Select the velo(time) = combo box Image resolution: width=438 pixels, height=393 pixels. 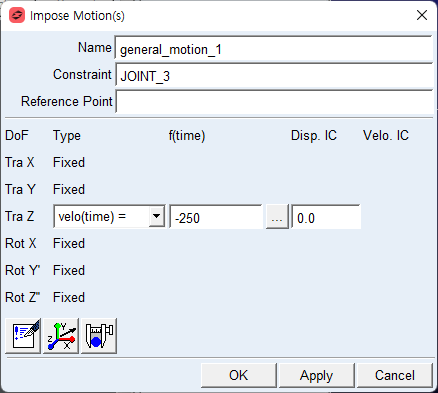point(109,217)
